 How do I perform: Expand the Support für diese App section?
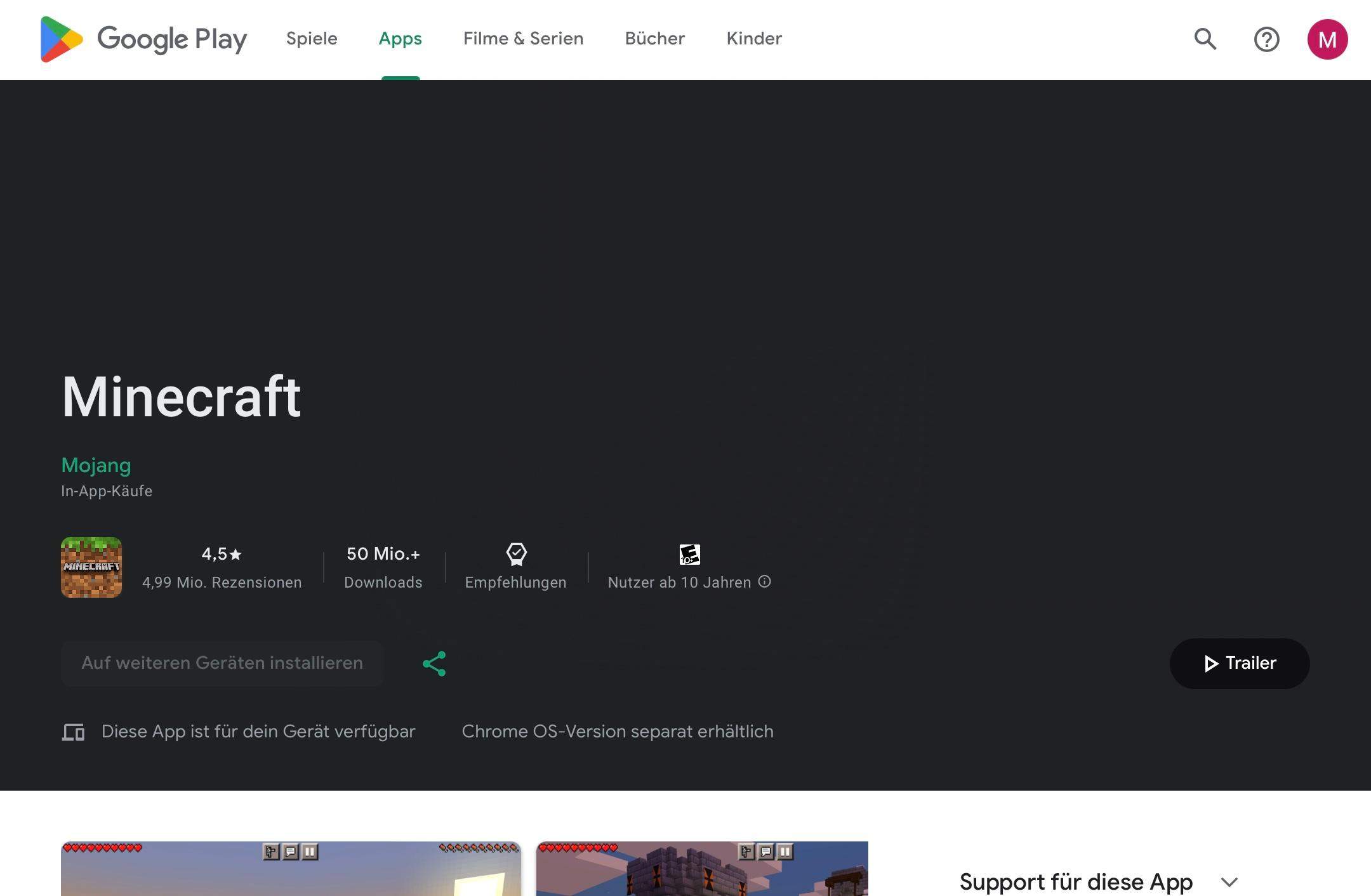tap(1229, 882)
